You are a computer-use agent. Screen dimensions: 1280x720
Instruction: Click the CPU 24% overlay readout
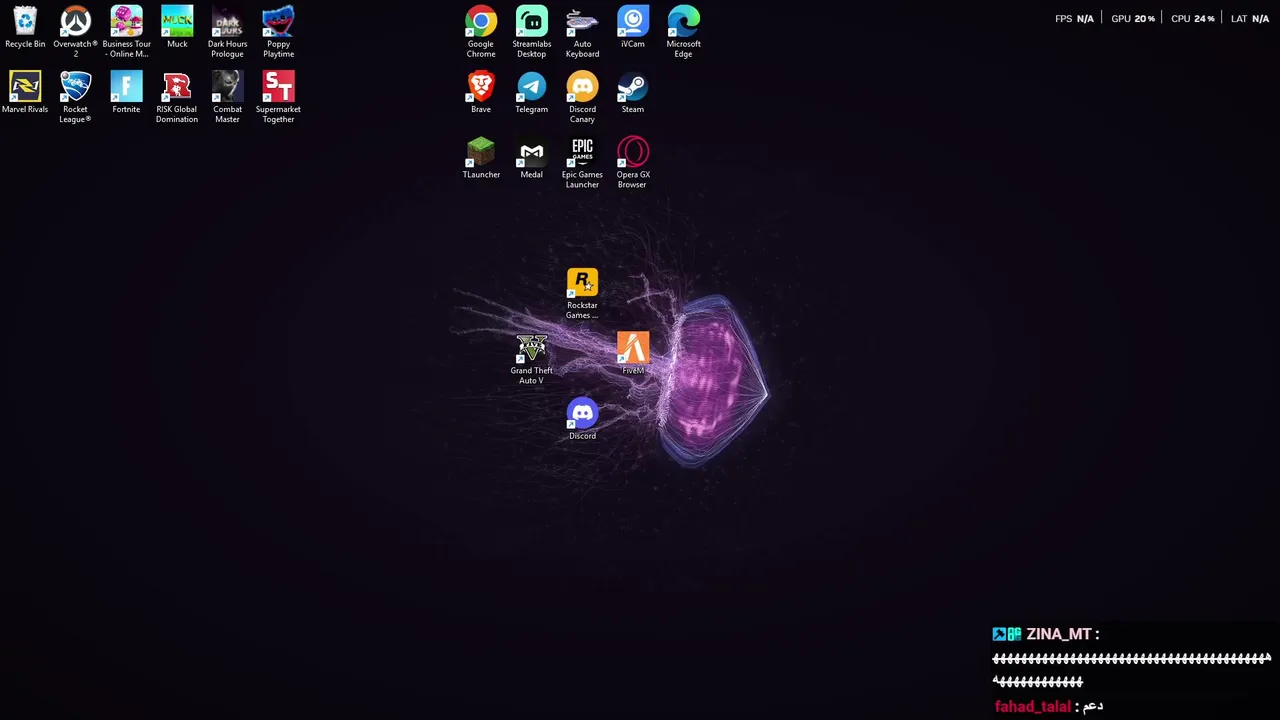[1193, 18]
